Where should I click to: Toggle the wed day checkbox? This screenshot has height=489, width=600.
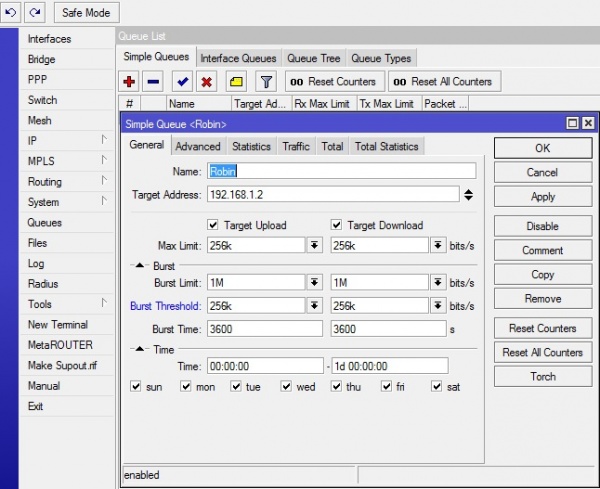[287, 386]
